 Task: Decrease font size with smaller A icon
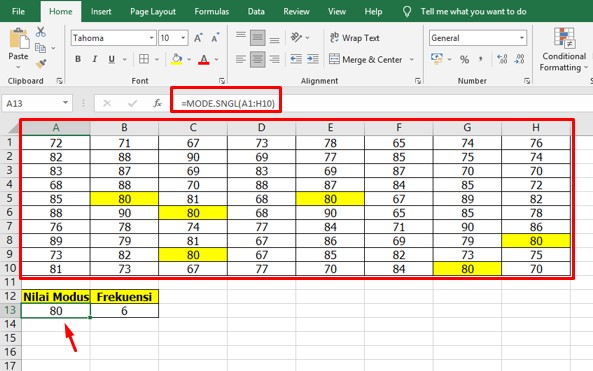[x=215, y=38]
